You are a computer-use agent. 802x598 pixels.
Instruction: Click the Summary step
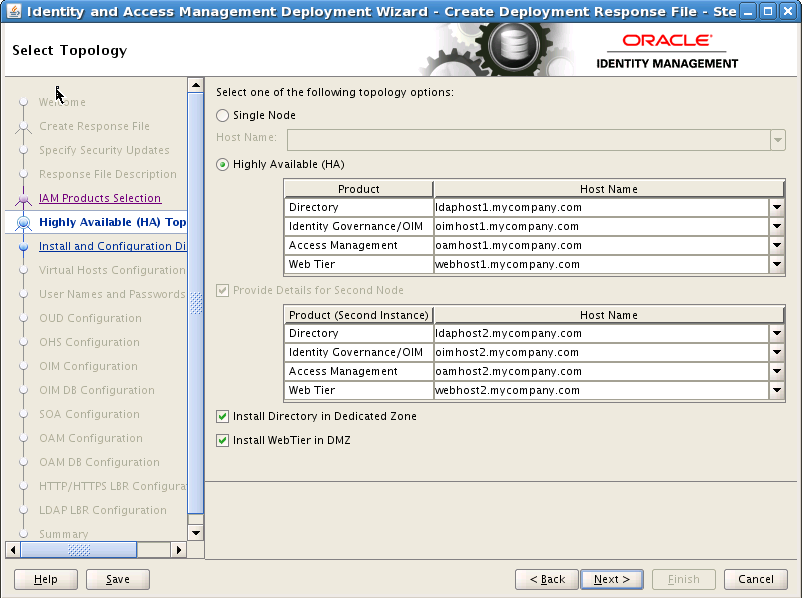coord(64,535)
